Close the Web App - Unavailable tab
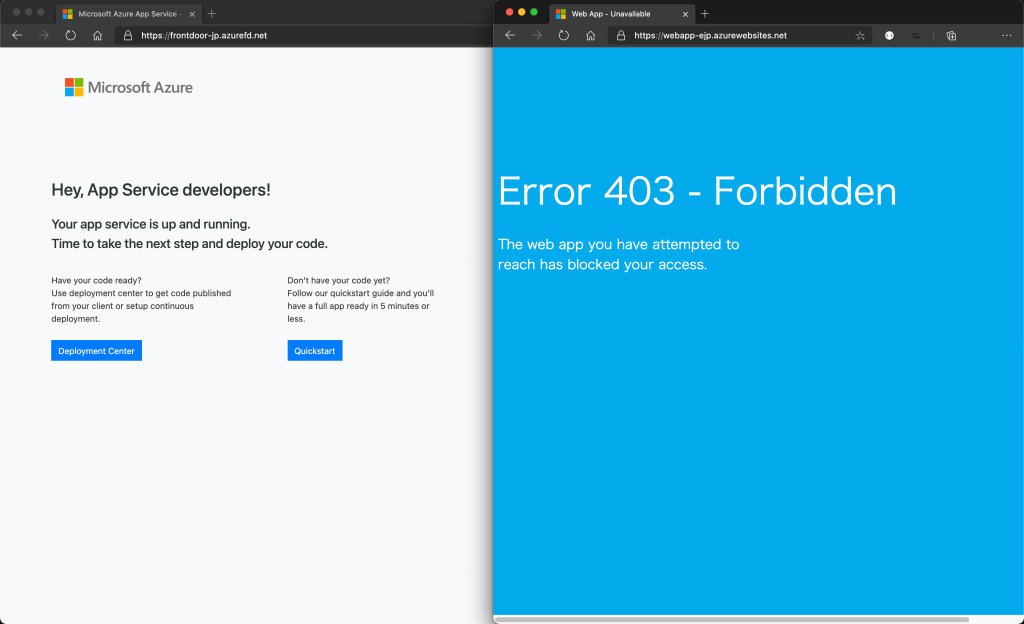This screenshot has height=624, width=1024. click(685, 14)
